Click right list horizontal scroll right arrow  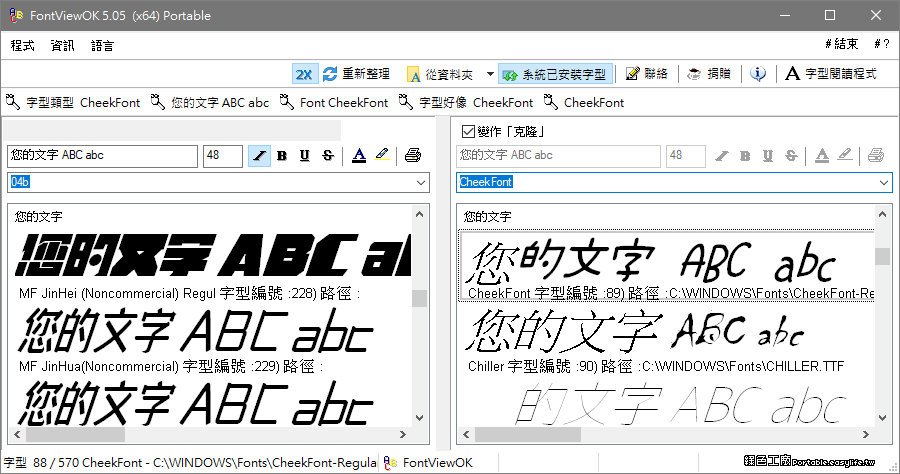[x=866, y=434]
